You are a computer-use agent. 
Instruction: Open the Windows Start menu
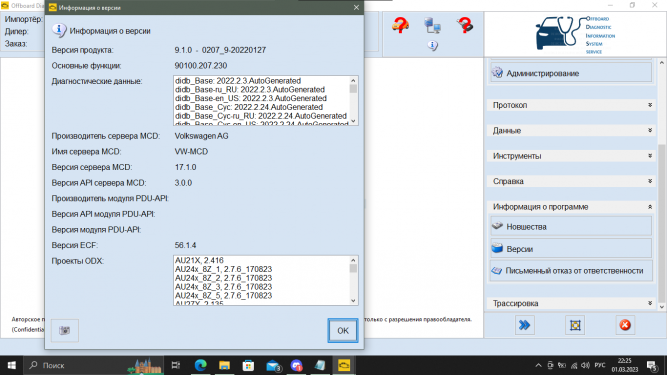click(x=11, y=365)
